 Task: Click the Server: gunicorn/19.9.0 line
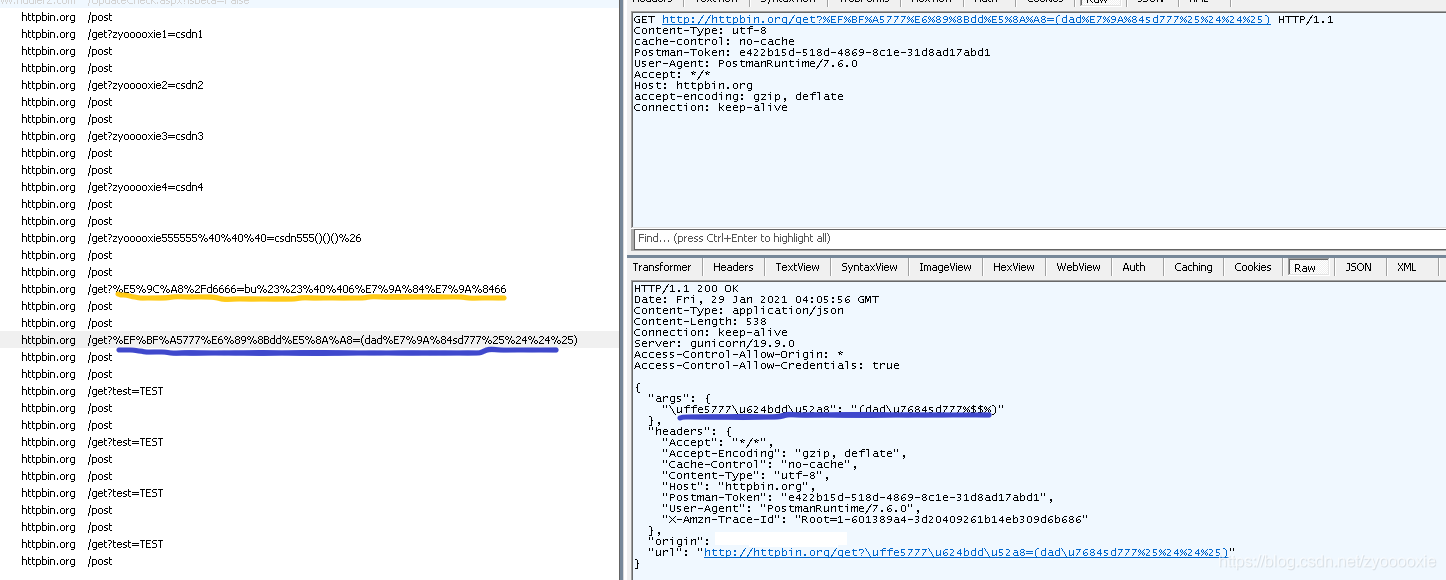tap(719, 344)
